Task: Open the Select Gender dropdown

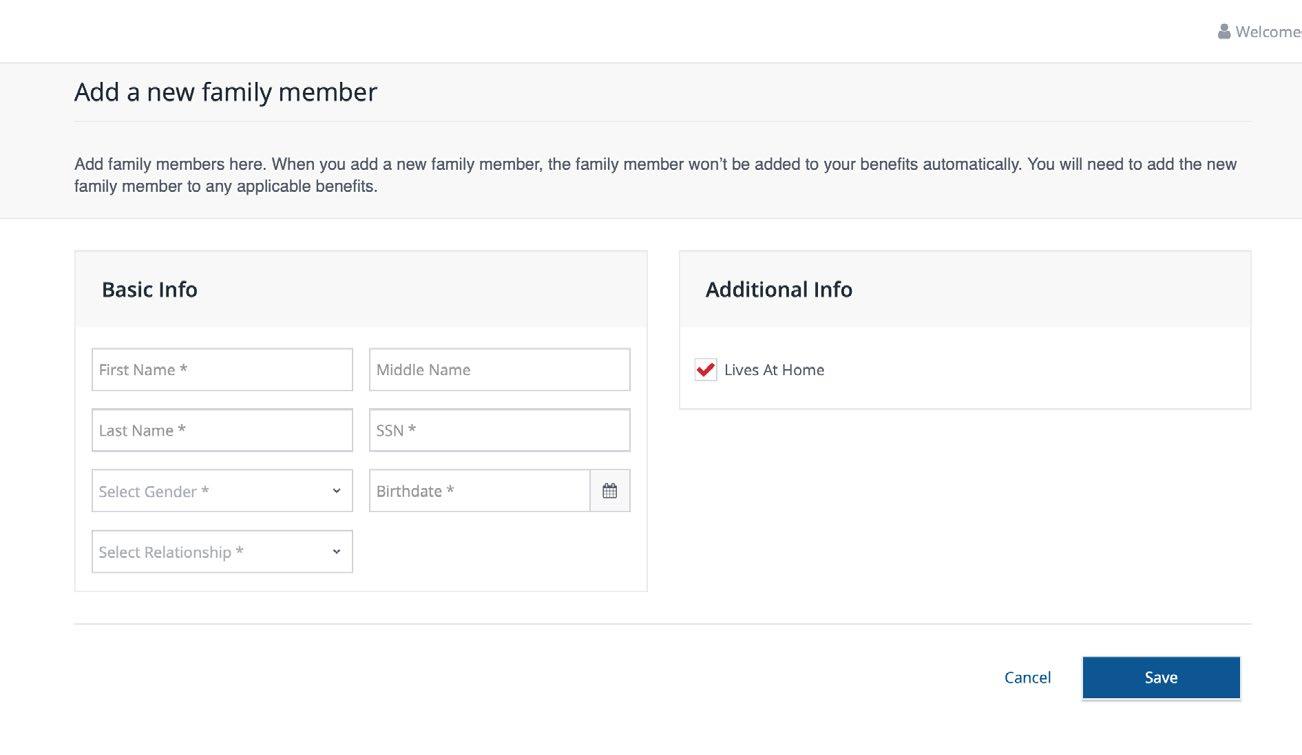Action: 221,491
